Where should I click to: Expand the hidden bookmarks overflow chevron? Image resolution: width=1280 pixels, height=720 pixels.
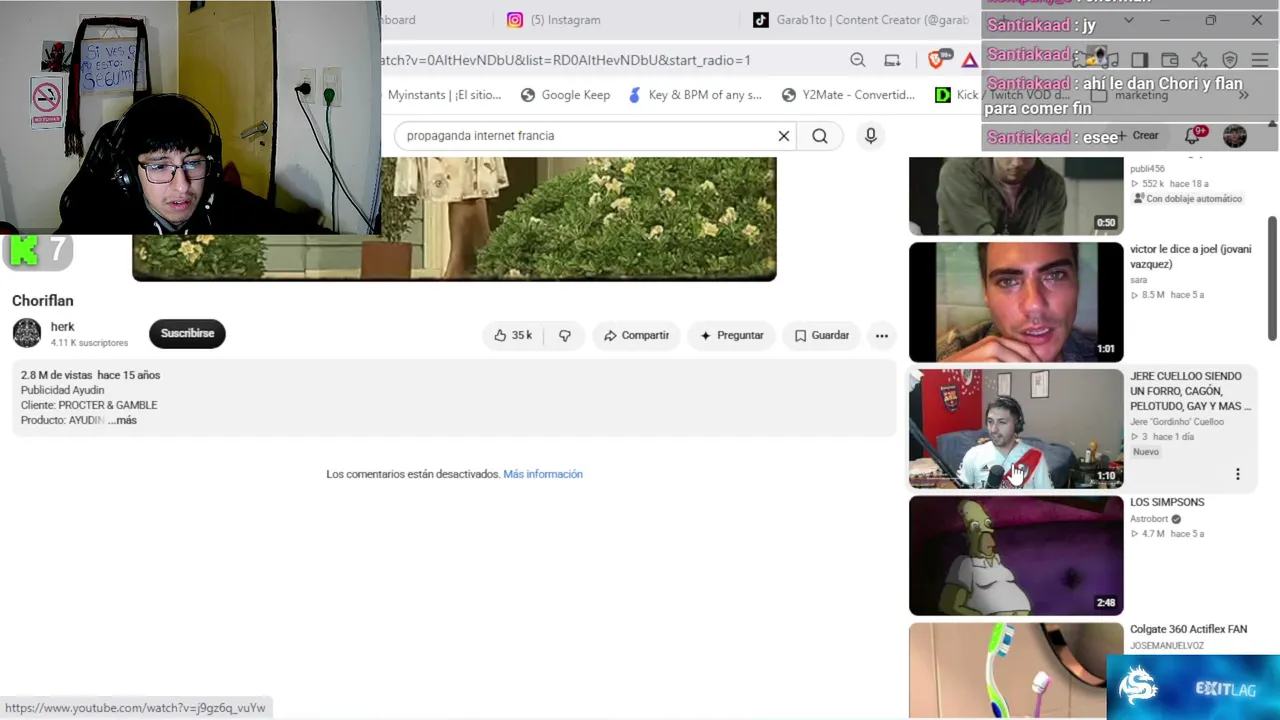coord(1243,95)
